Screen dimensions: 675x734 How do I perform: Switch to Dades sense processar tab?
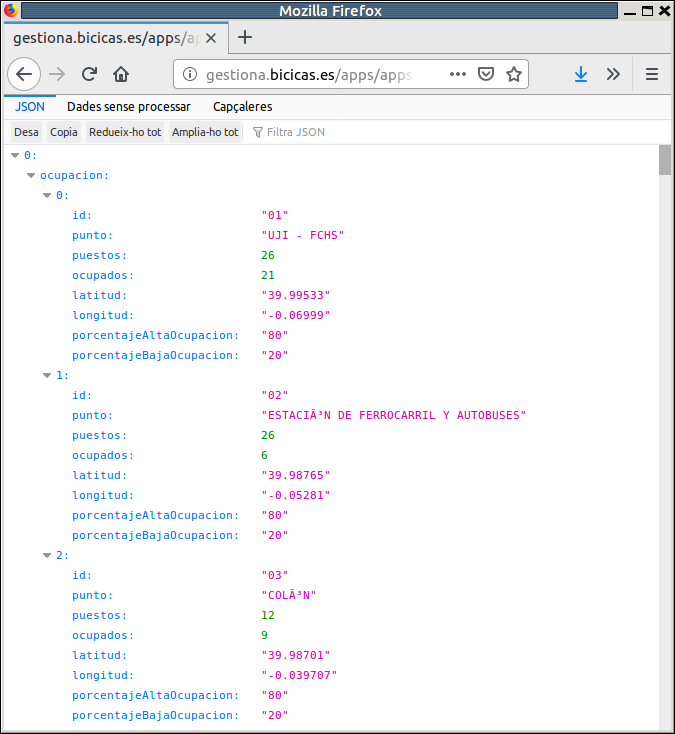[128, 106]
